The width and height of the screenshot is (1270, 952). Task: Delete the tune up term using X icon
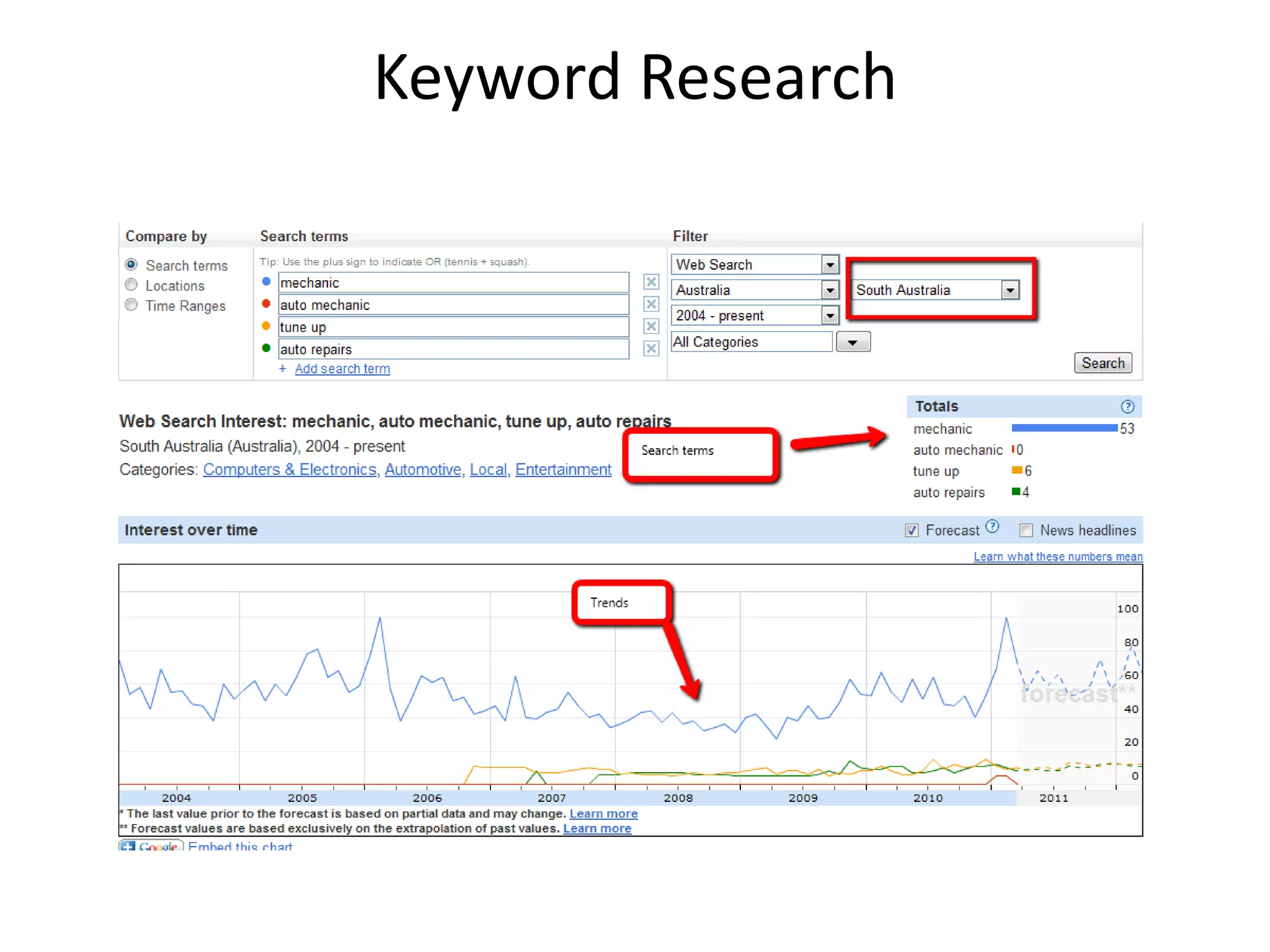(651, 327)
